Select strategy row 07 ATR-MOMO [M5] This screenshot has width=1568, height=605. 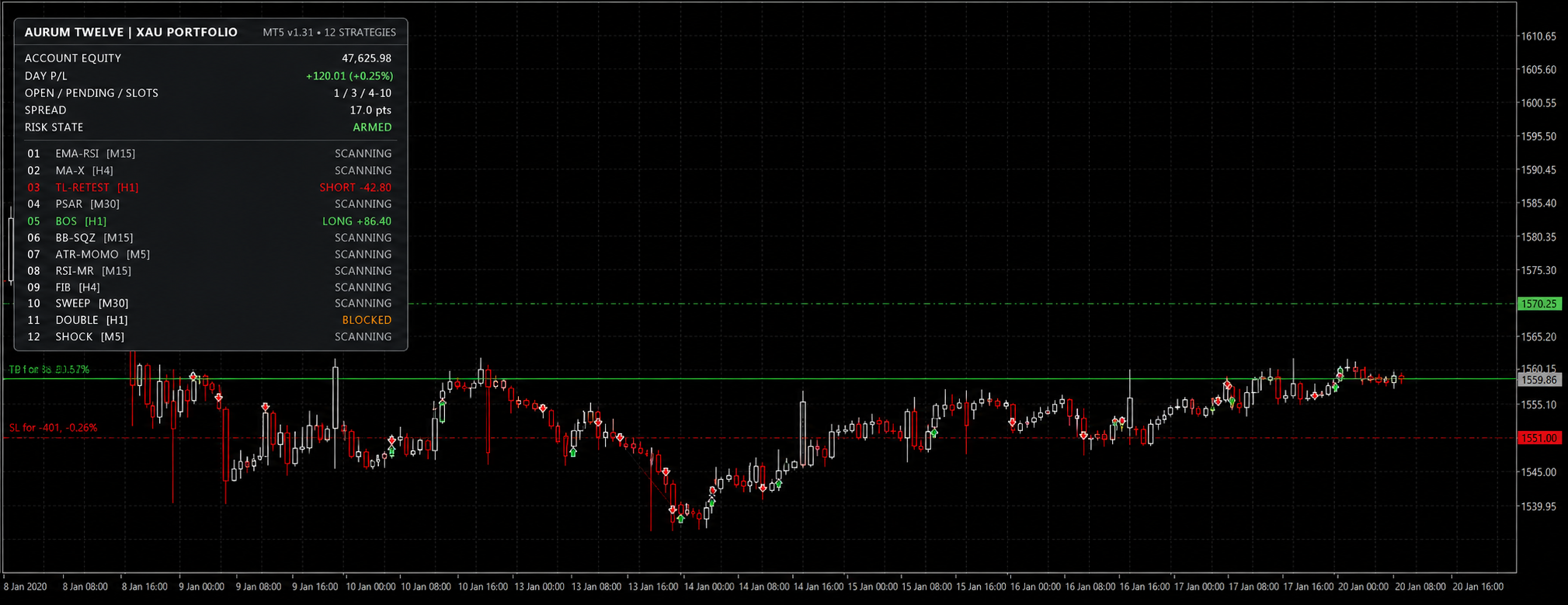(x=210, y=254)
